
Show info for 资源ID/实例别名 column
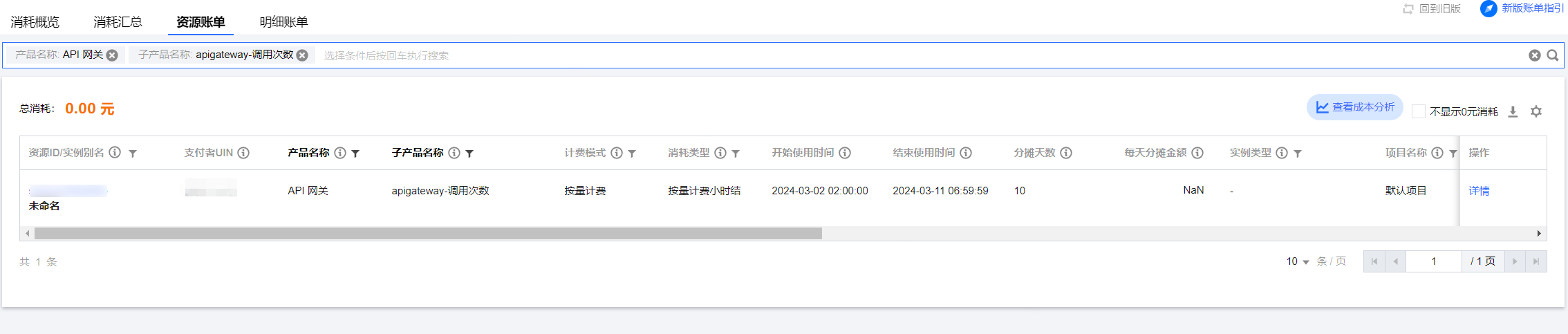click(115, 153)
